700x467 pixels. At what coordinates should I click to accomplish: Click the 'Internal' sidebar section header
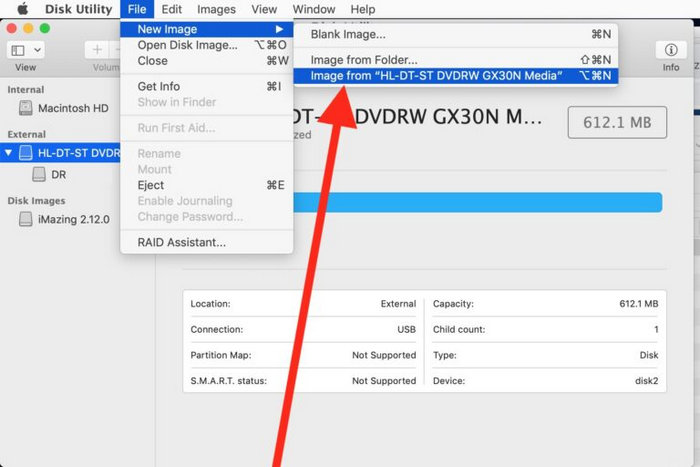tap(25, 89)
